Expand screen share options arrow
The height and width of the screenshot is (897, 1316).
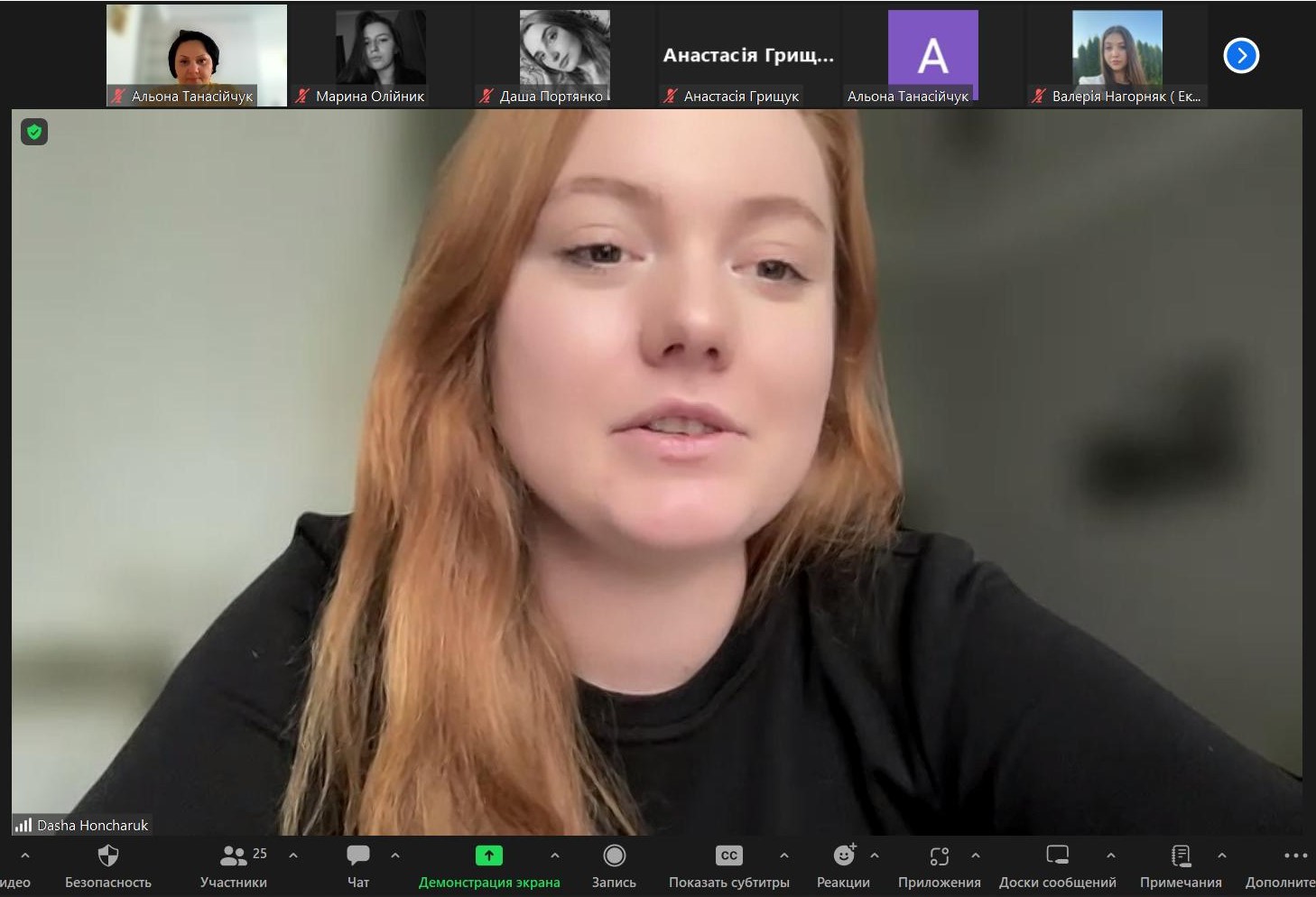click(x=555, y=855)
